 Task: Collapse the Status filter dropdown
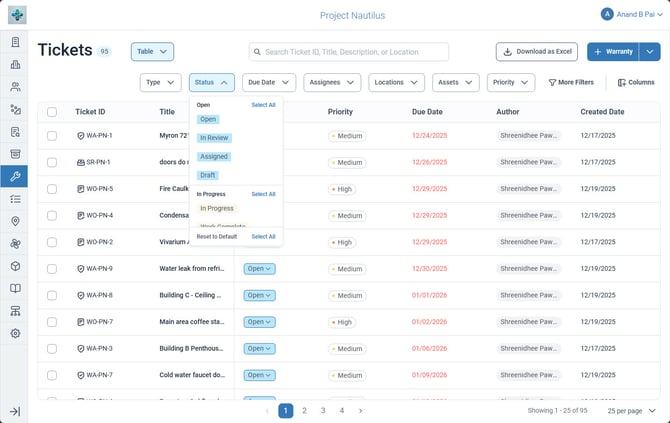point(212,82)
